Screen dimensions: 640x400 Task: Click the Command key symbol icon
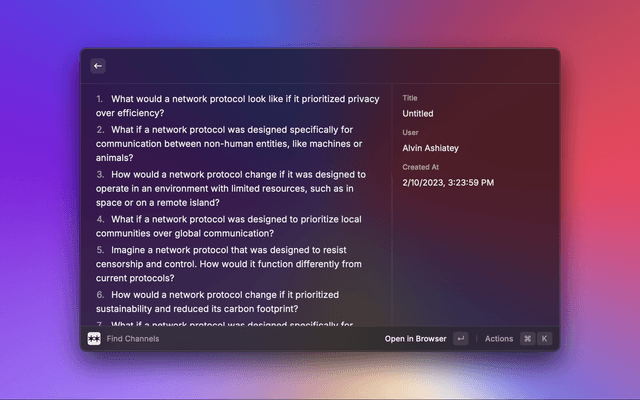[x=527, y=339]
